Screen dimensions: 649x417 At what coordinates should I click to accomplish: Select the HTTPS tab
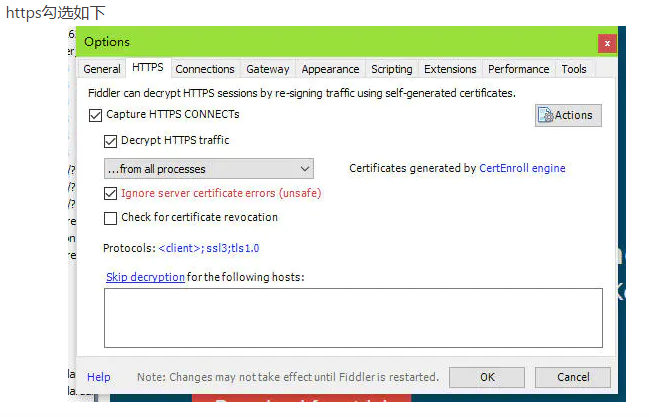pyautogui.click(x=148, y=67)
